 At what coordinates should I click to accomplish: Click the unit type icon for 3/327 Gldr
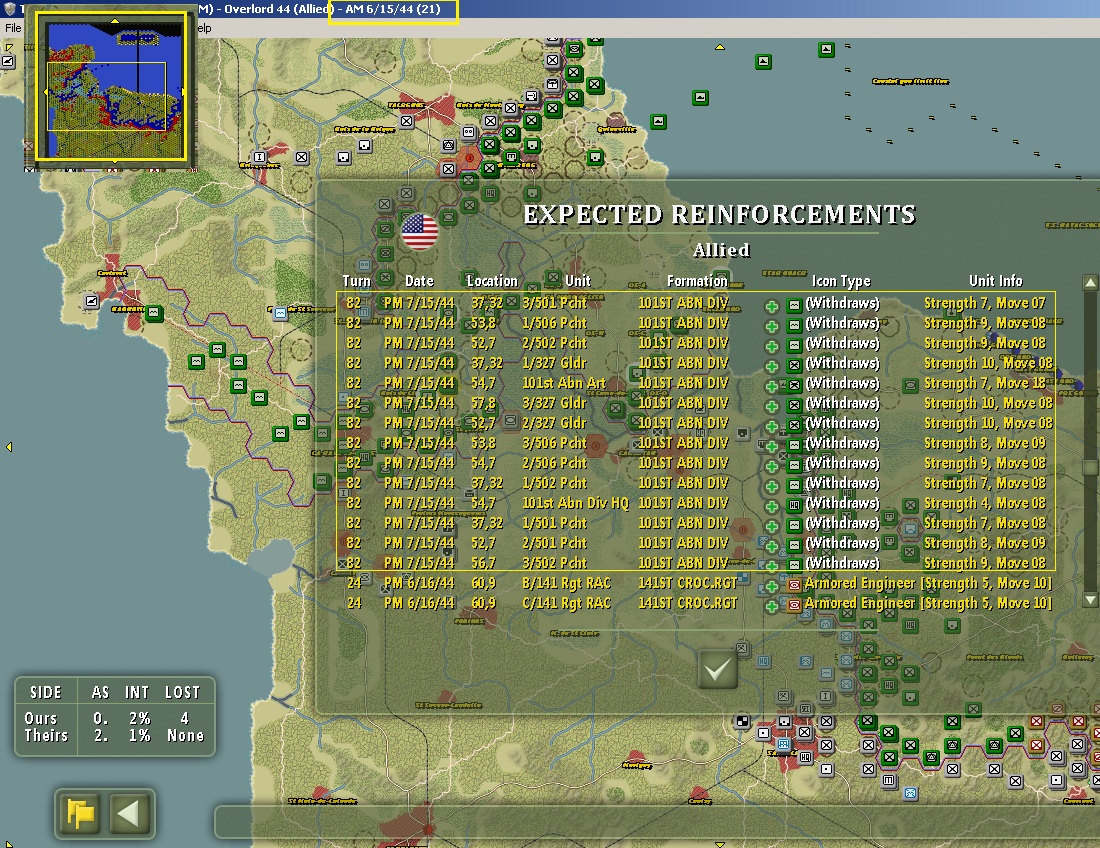coord(794,405)
